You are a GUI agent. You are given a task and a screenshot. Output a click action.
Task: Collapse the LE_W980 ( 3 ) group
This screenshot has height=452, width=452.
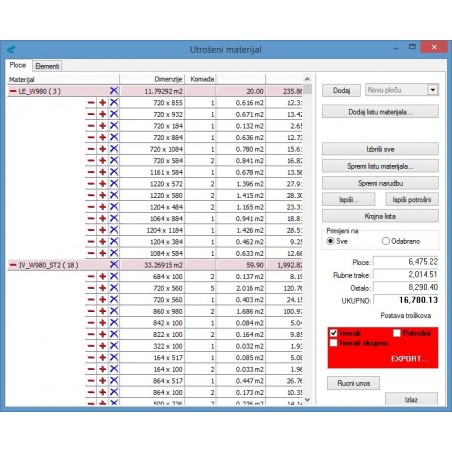(x=13, y=91)
